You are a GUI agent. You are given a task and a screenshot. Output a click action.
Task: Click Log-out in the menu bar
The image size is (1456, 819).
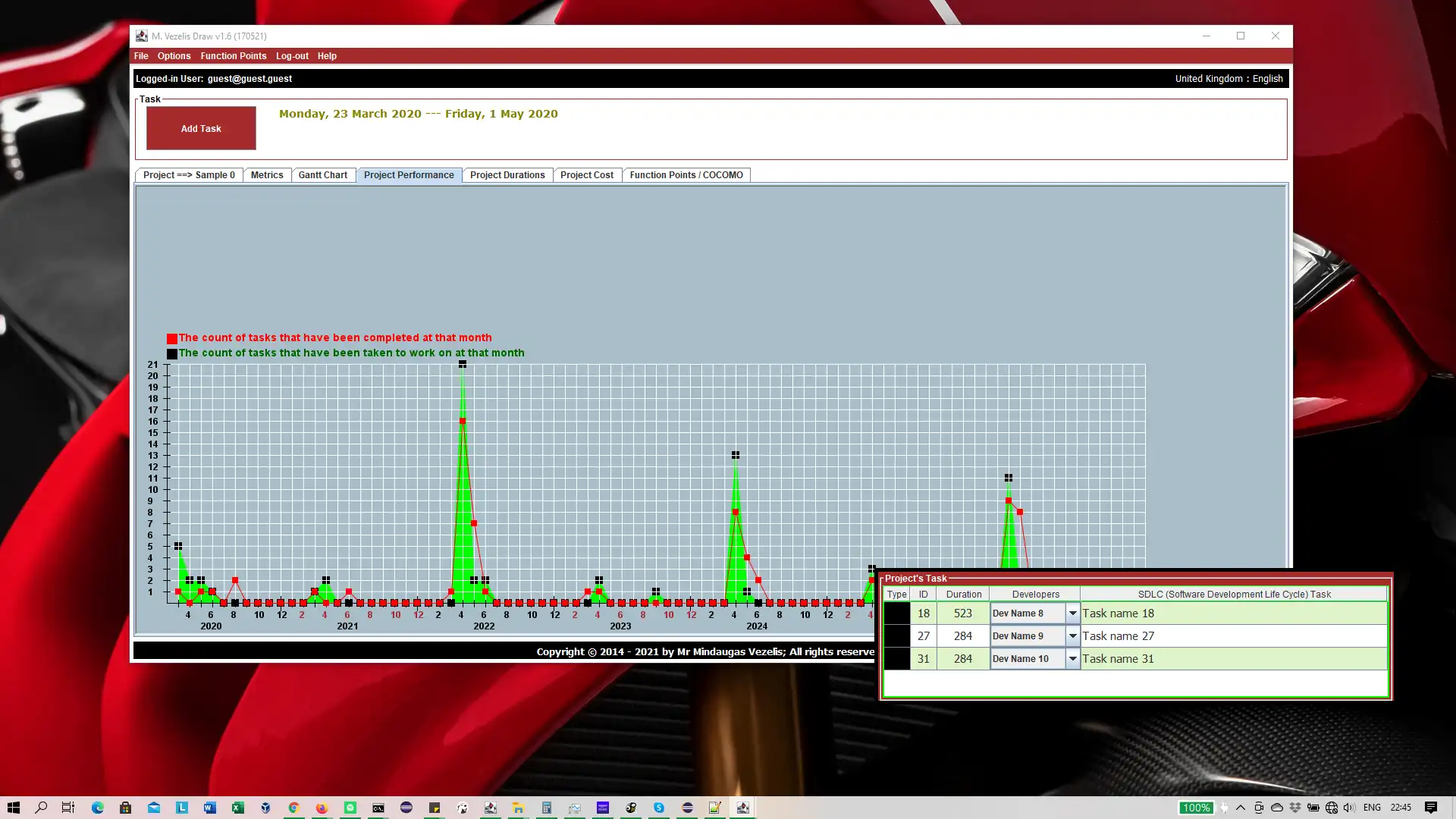[292, 56]
